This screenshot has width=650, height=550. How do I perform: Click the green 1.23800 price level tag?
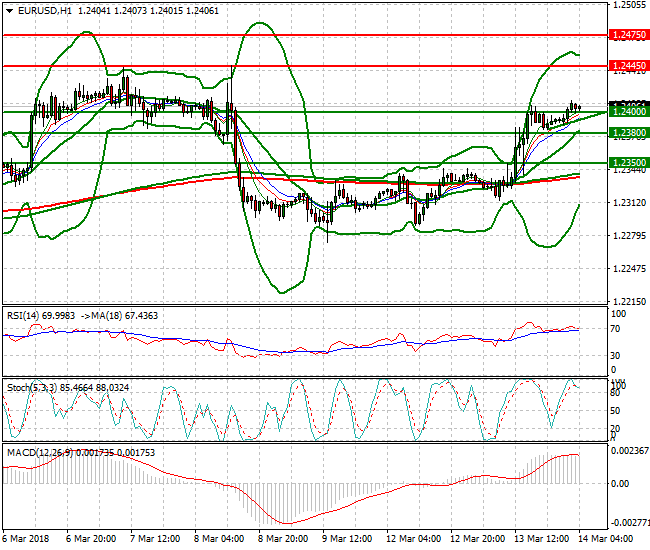click(x=630, y=132)
